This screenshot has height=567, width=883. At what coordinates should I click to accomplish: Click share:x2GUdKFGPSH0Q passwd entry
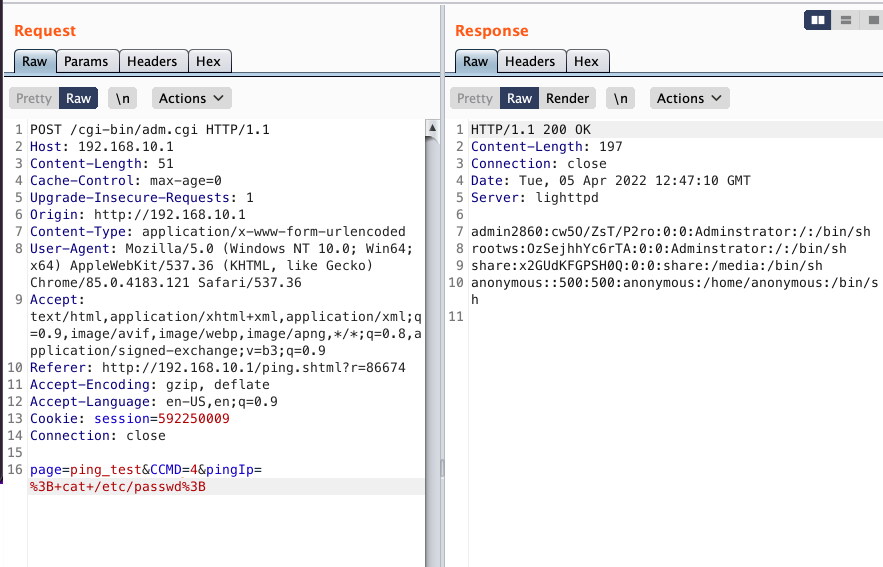[x=647, y=265]
